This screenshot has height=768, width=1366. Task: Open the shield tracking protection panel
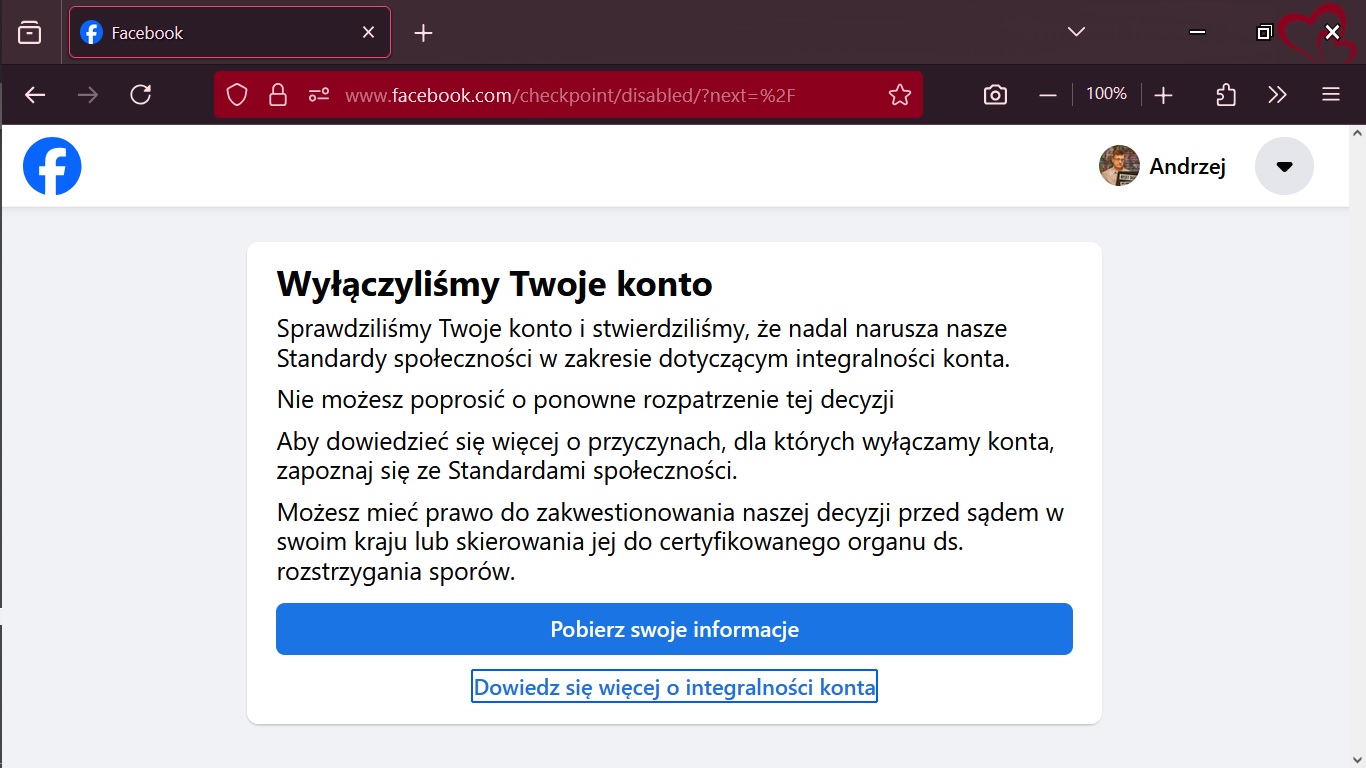click(237, 95)
